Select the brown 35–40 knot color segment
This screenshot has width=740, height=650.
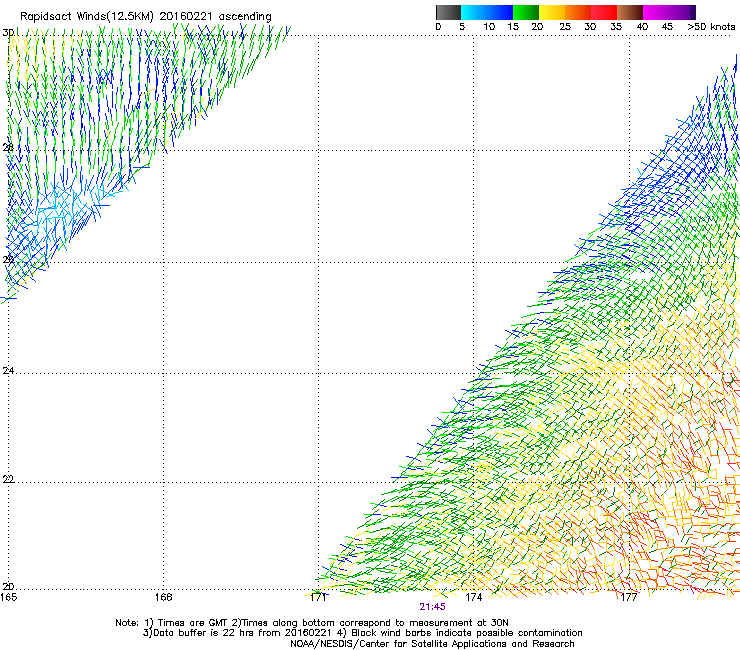point(630,12)
